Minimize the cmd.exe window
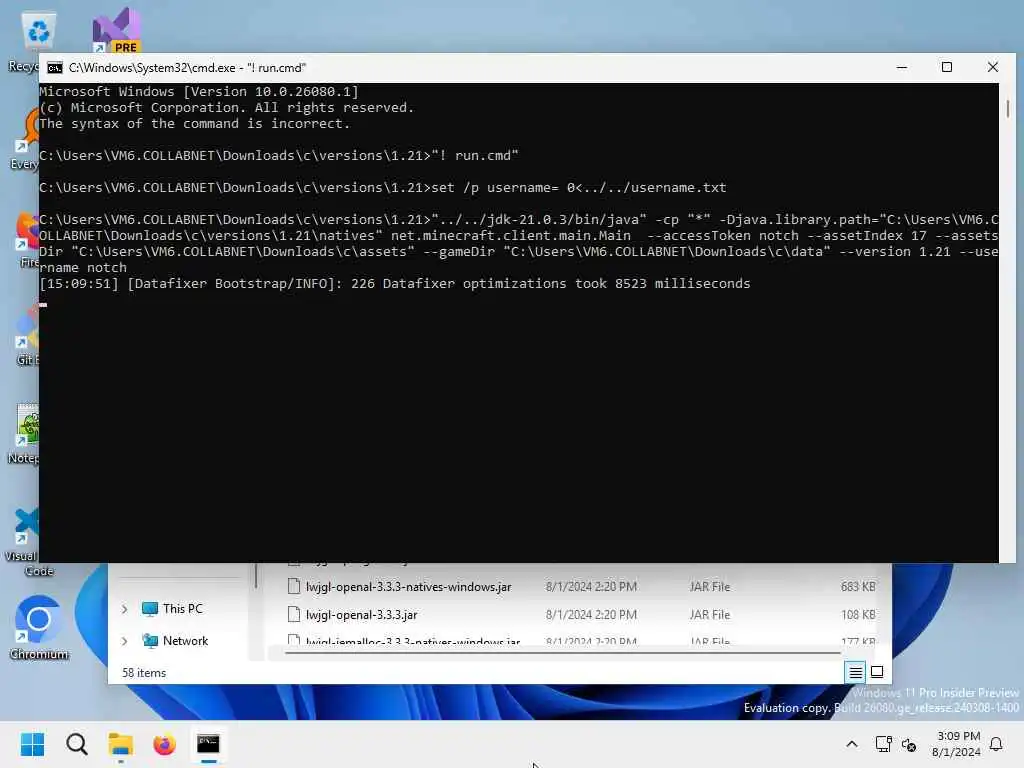The image size is (1024, 768). click(x=902, y=67)
